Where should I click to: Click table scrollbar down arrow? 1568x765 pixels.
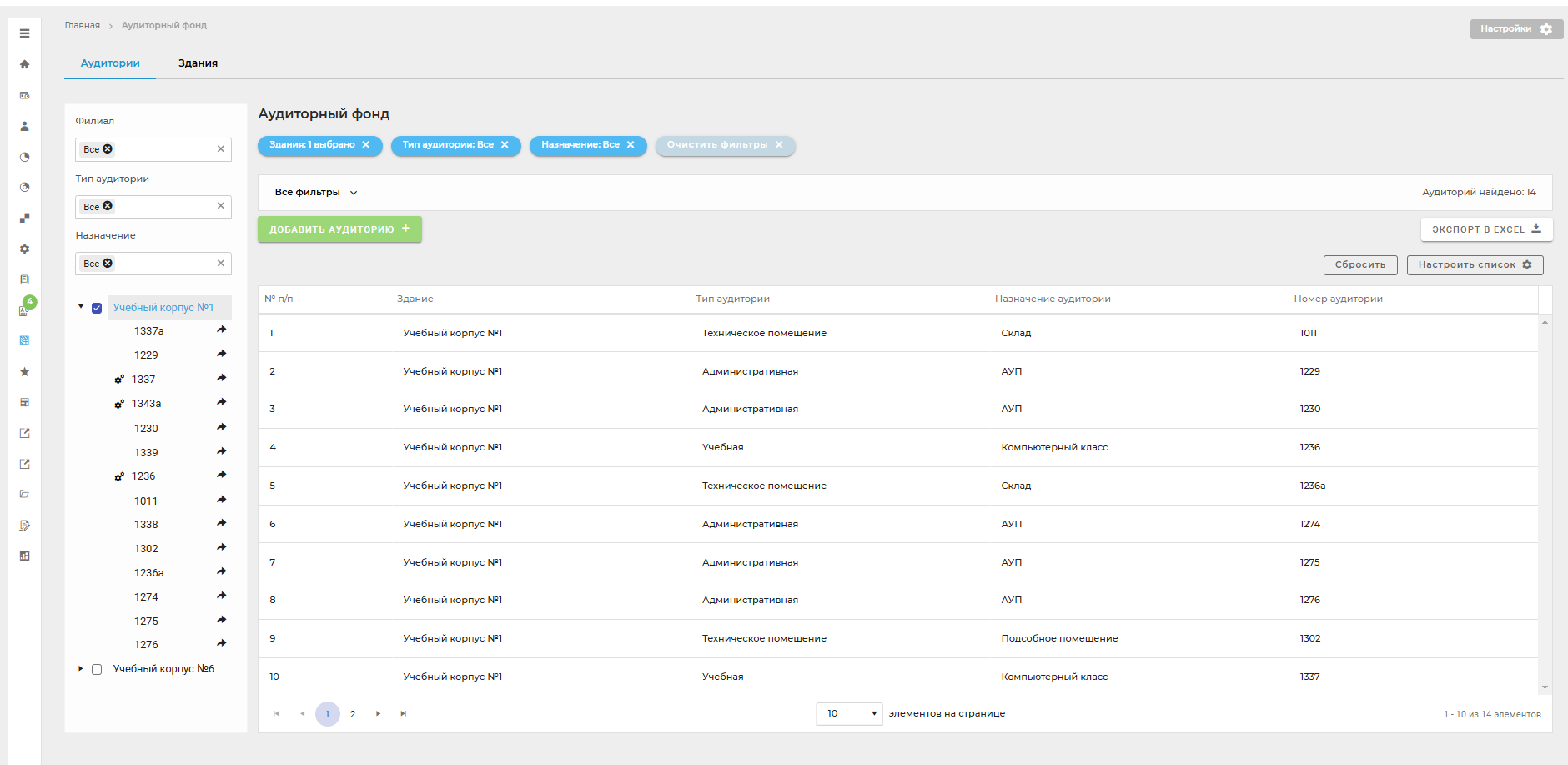(1545, 687)
